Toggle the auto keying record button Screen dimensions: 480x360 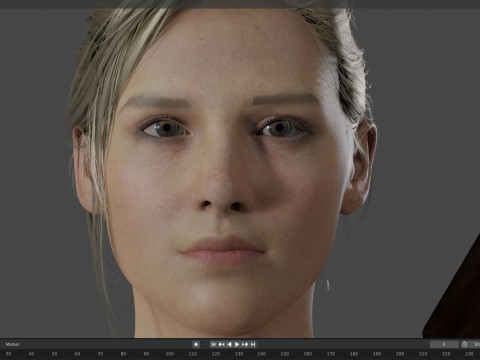coord(196,344)
